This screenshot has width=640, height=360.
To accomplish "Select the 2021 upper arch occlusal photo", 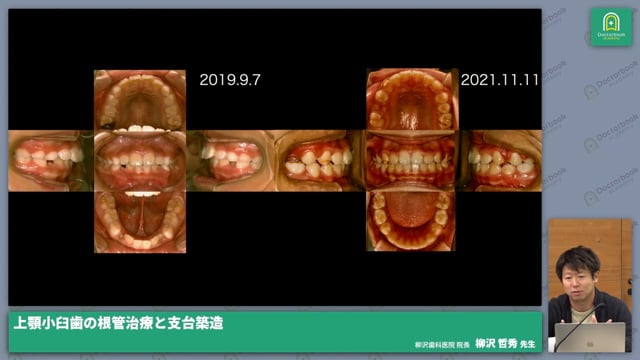I will point(411,100).
